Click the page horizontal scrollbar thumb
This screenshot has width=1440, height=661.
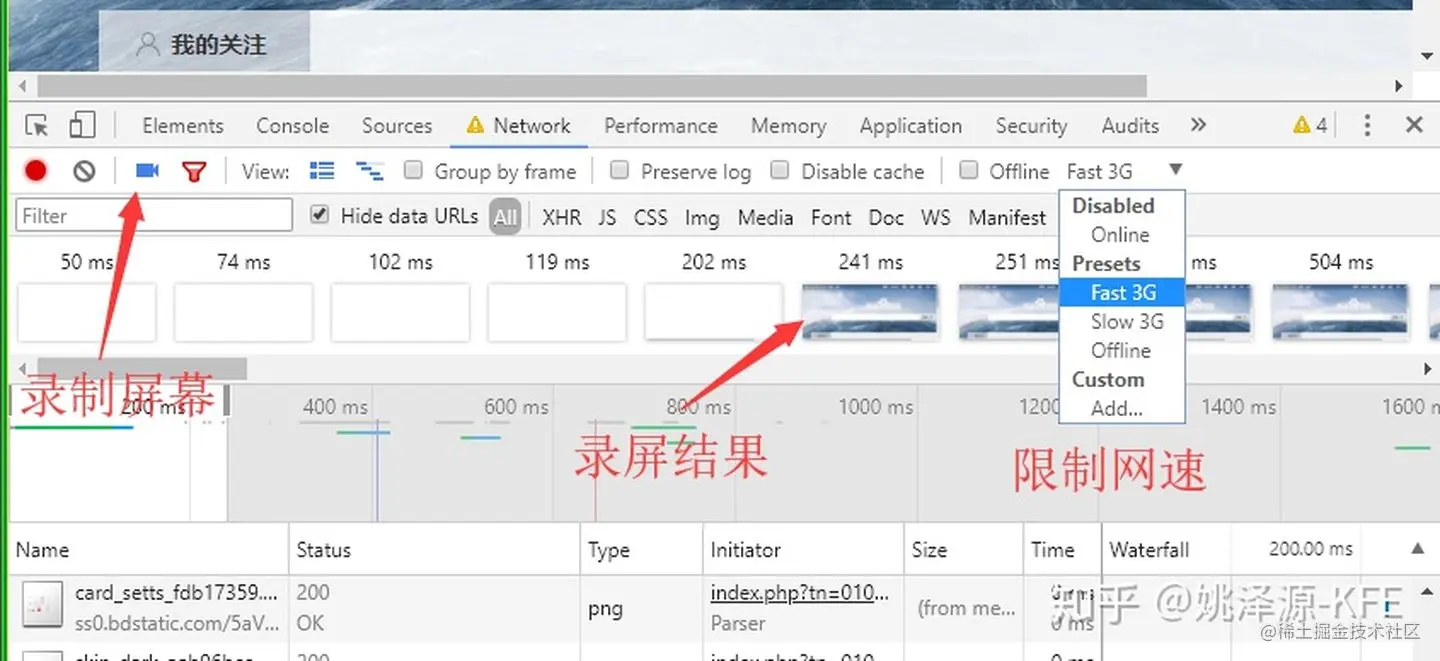point(592,86)
